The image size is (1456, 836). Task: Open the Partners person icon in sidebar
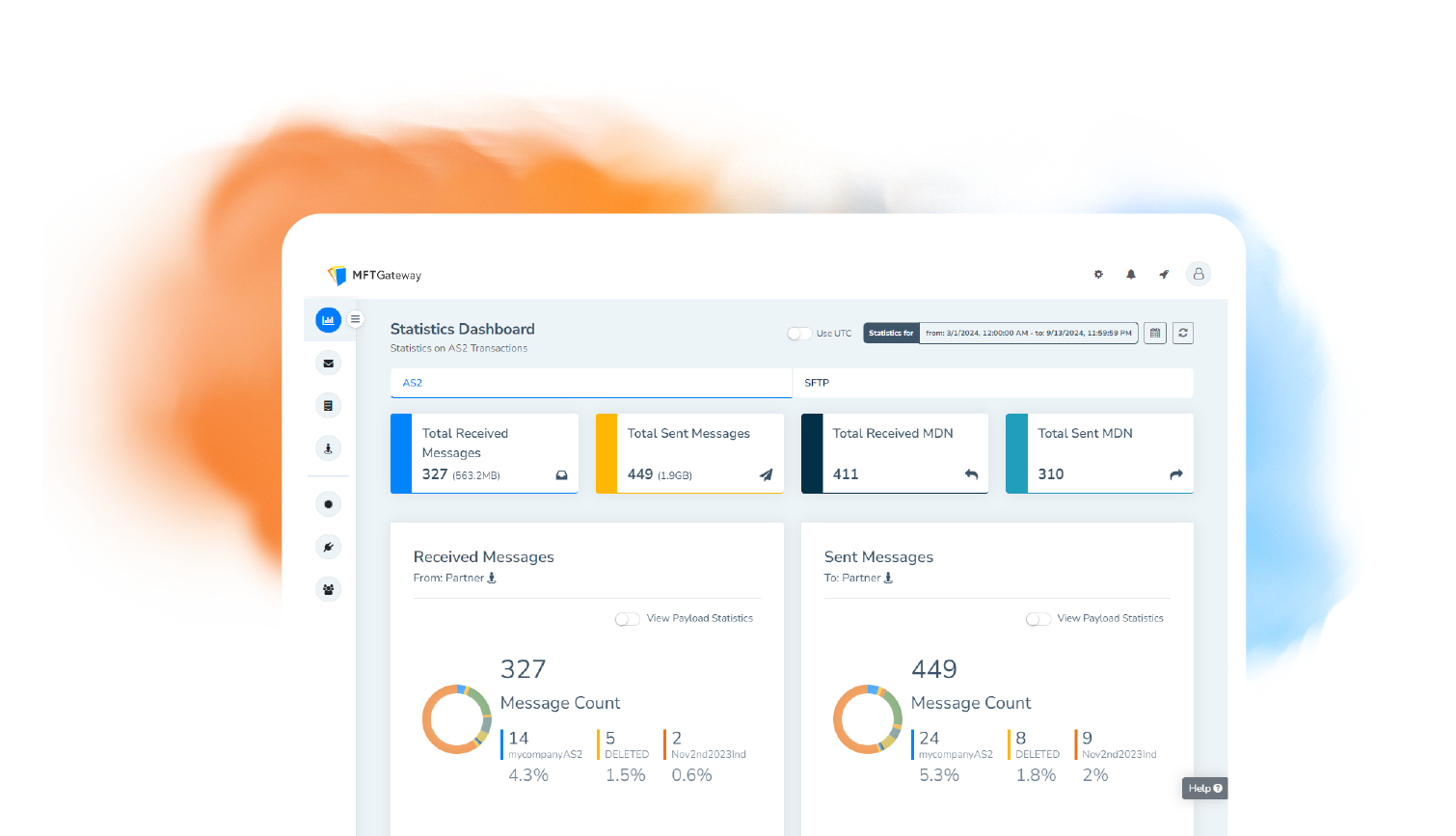pyautogui.click(x=328, y=448)
